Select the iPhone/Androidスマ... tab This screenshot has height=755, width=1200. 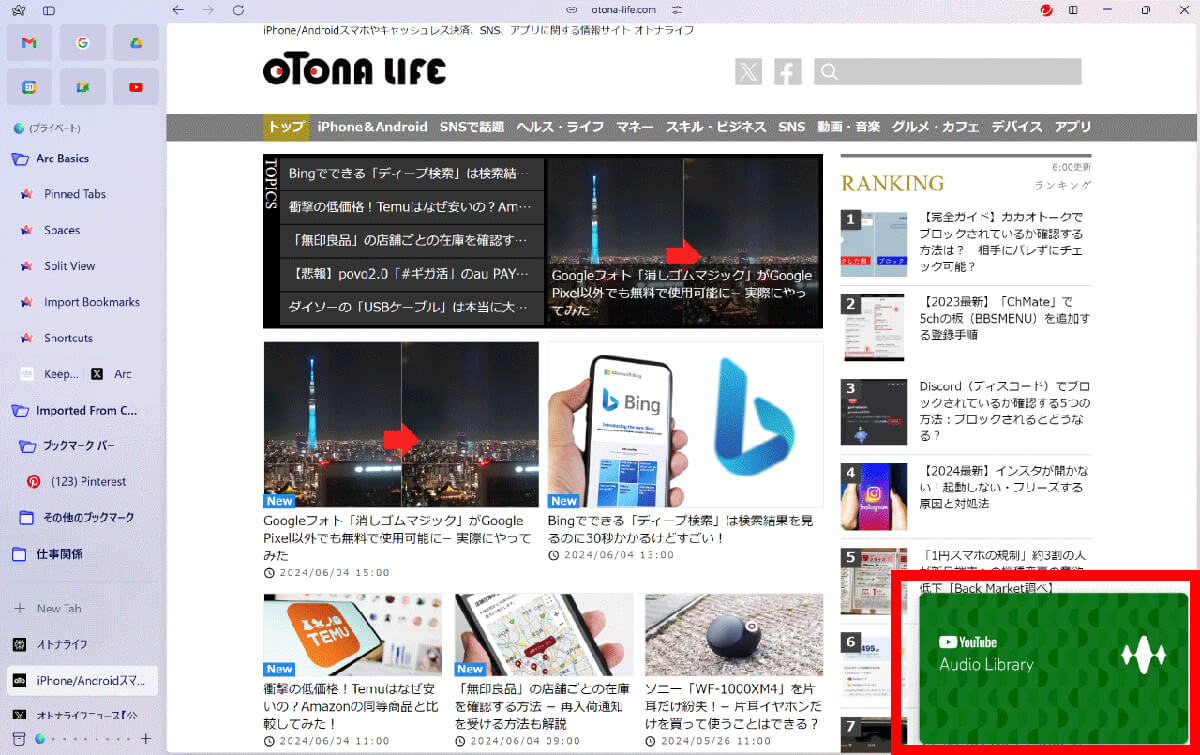pyautogui.click(x=82, y=681)
